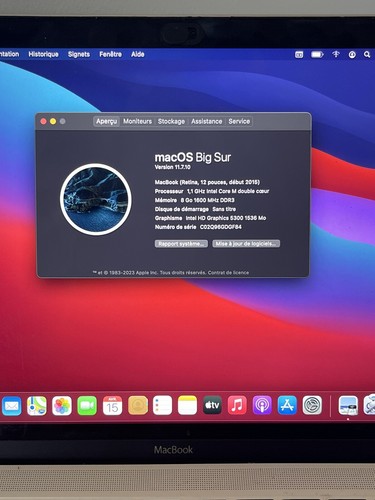The height and width of the screenshot is (500, 375).
Task: Open the keyboard input source menu icon
Action: coord(299,55)
